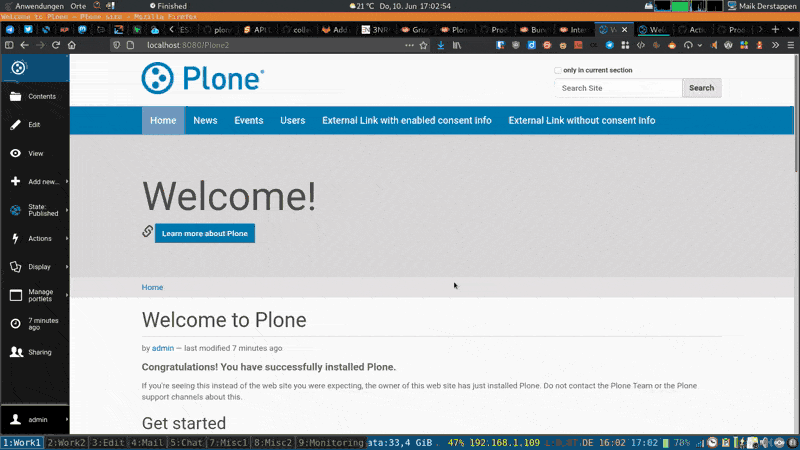
Task: Go back with Firefox back arrow
Action: coord(24,45)
